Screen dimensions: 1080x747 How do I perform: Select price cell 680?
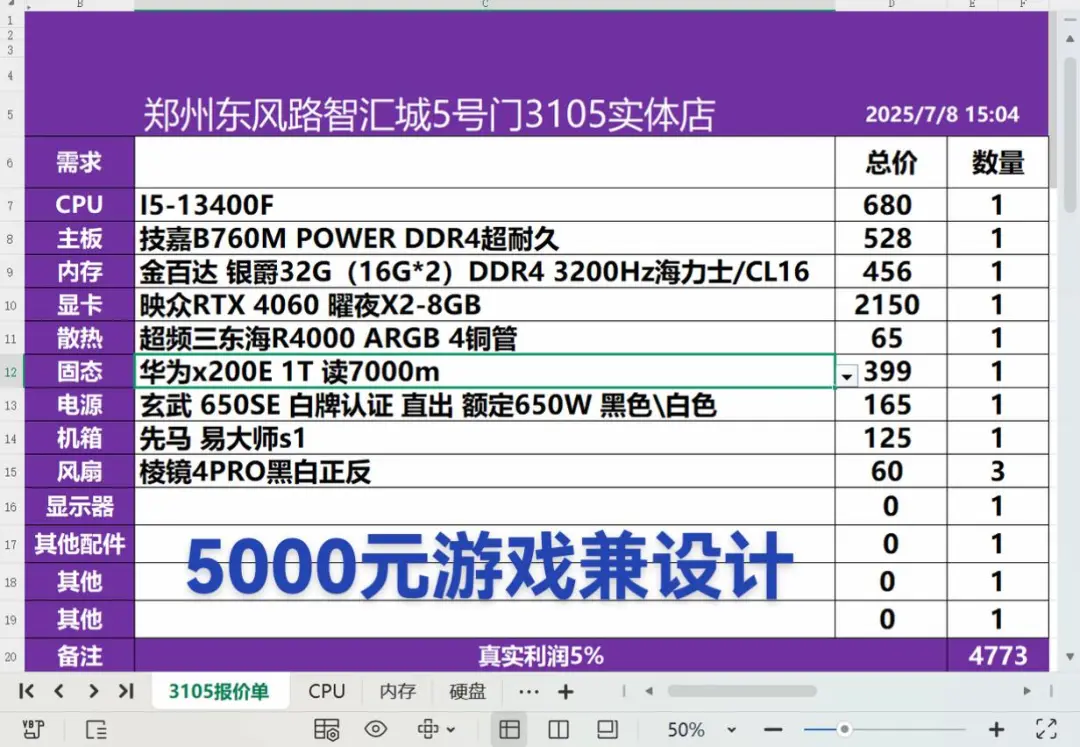pos(891,205)
